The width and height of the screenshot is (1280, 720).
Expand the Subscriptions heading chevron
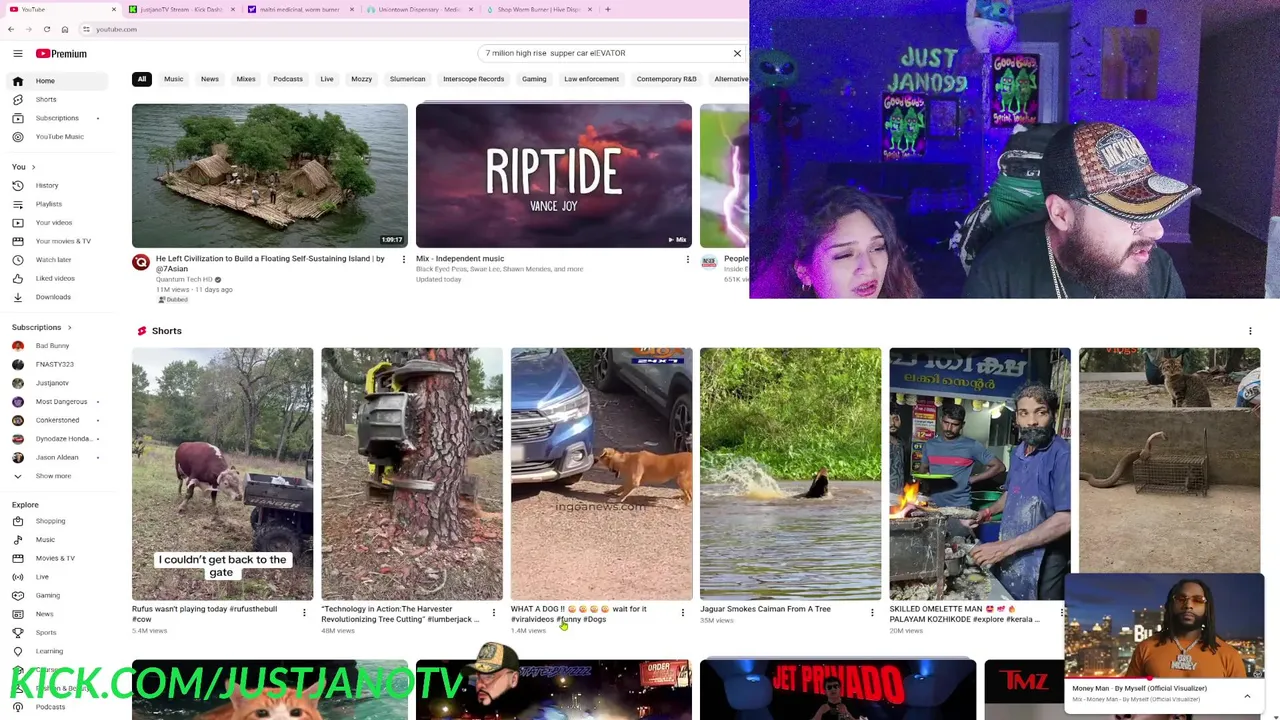point(69,327)
